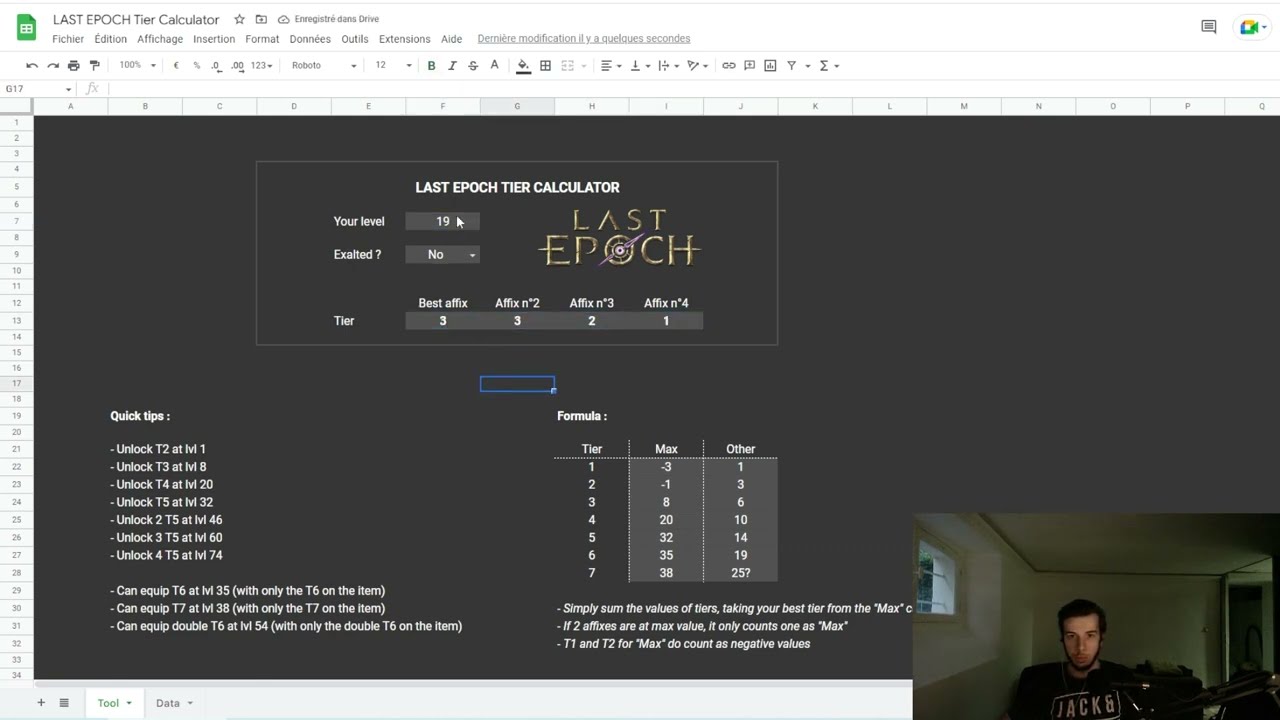Open the Data tab arrow menu
Screen dimensions: 1280x720
(190, 703)
